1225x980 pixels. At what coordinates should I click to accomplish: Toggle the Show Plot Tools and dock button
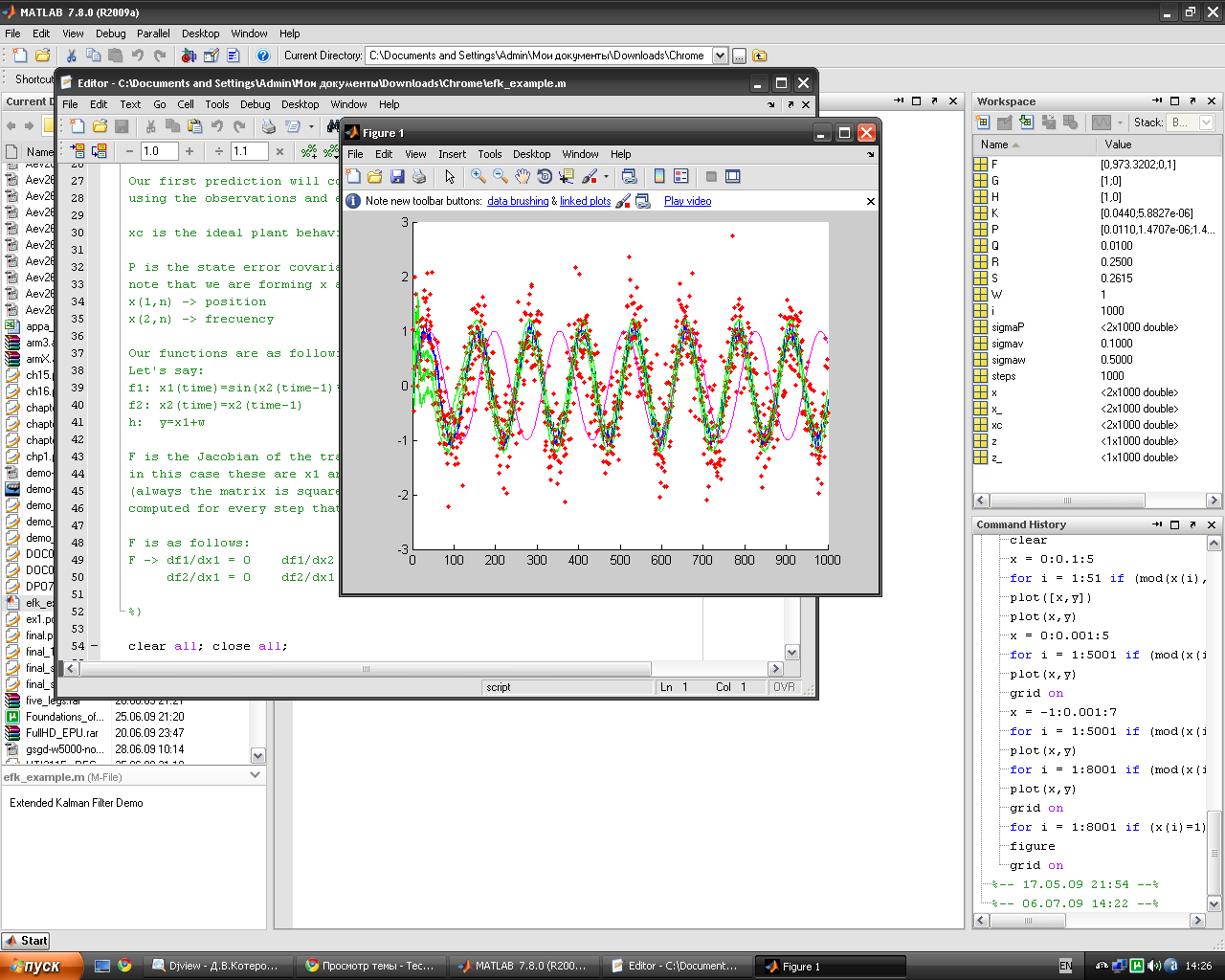tap(732, 177)
